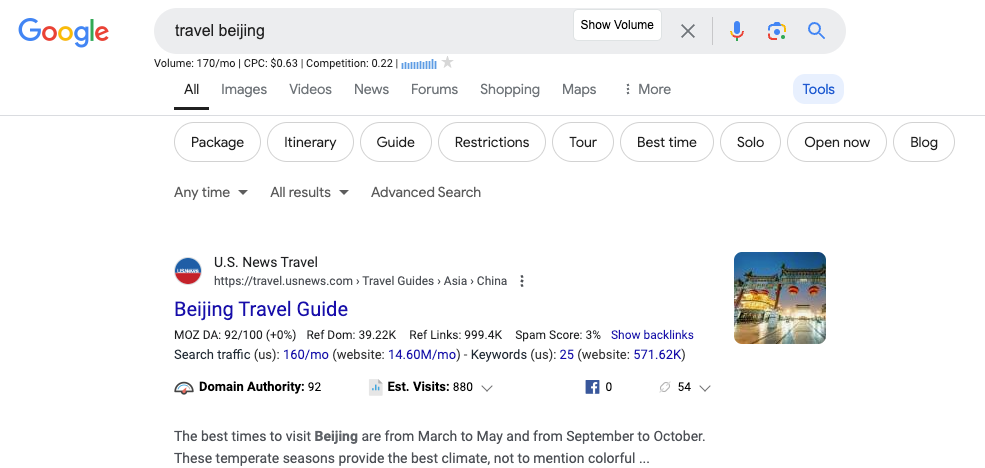The image size is (985, 468).
Task: Click the U.S. News Travel favicon
Action: coord(188,271)
